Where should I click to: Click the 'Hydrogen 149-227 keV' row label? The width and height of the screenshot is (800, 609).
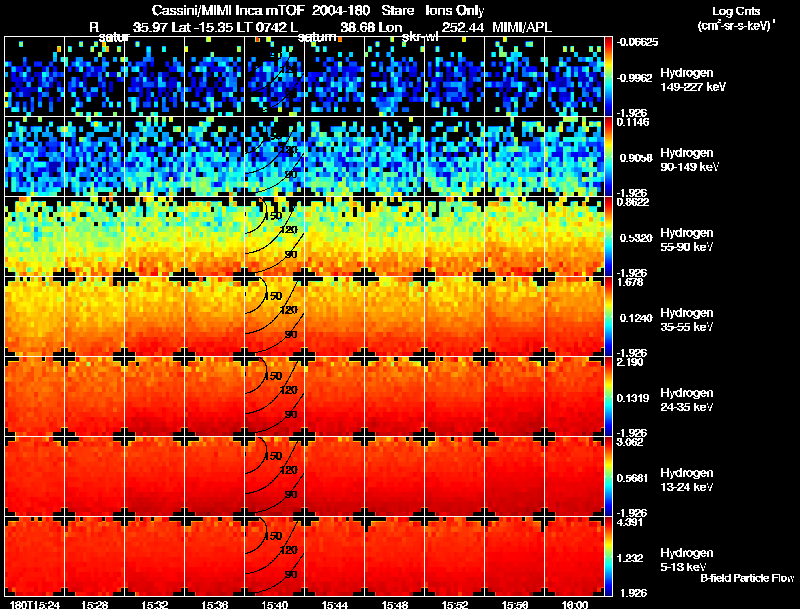coord(693,80)
